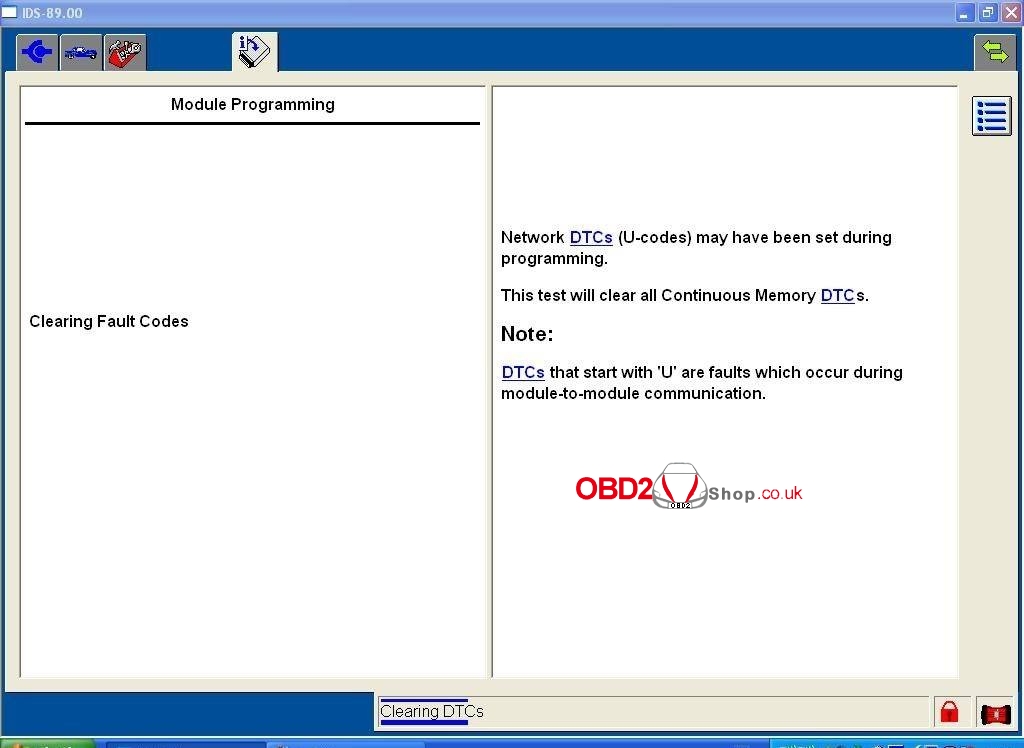Screen dimensions: 1024x748
Task: Click the IDS-89.00 title bar icon
Action: point(10,13)
